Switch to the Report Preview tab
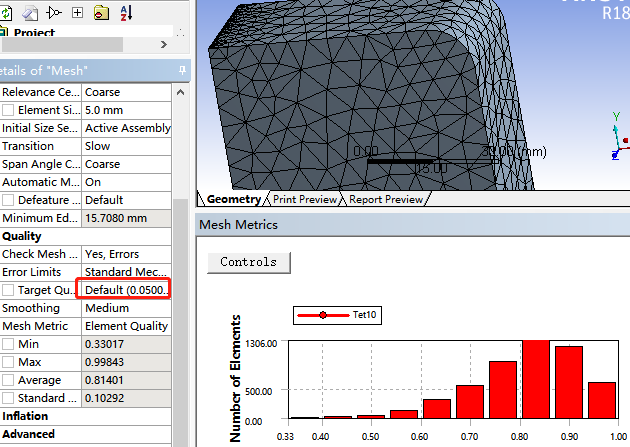 386,199
